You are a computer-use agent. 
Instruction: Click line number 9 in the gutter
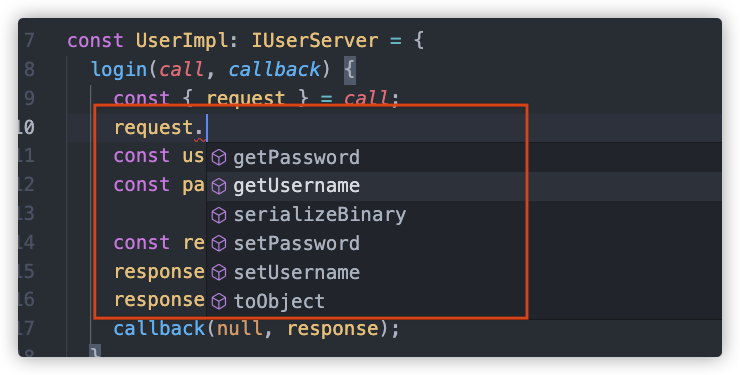[x=29, y=98]
